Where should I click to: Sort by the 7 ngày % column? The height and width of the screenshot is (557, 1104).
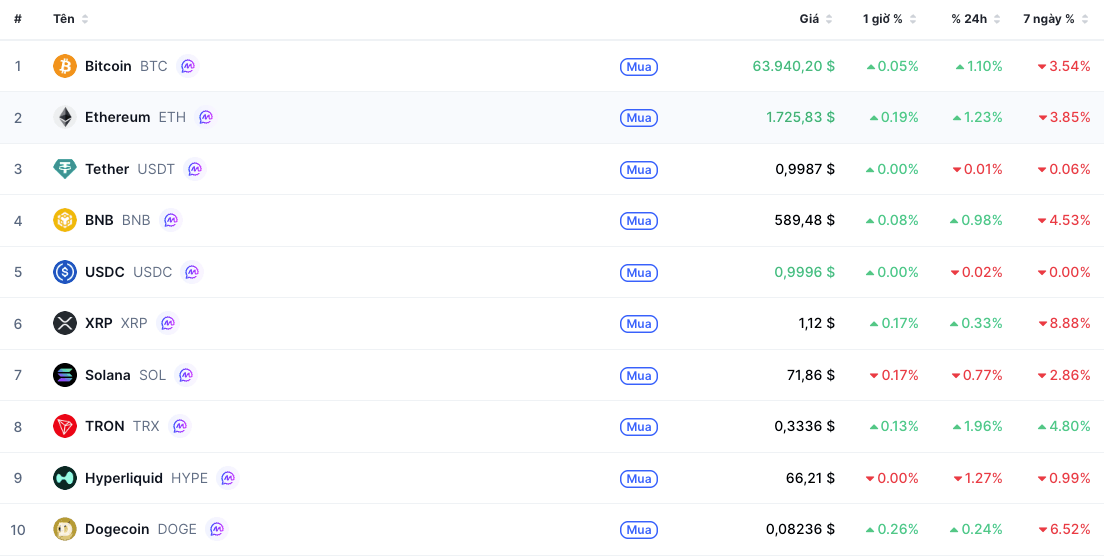click(x=1056, y=19)
